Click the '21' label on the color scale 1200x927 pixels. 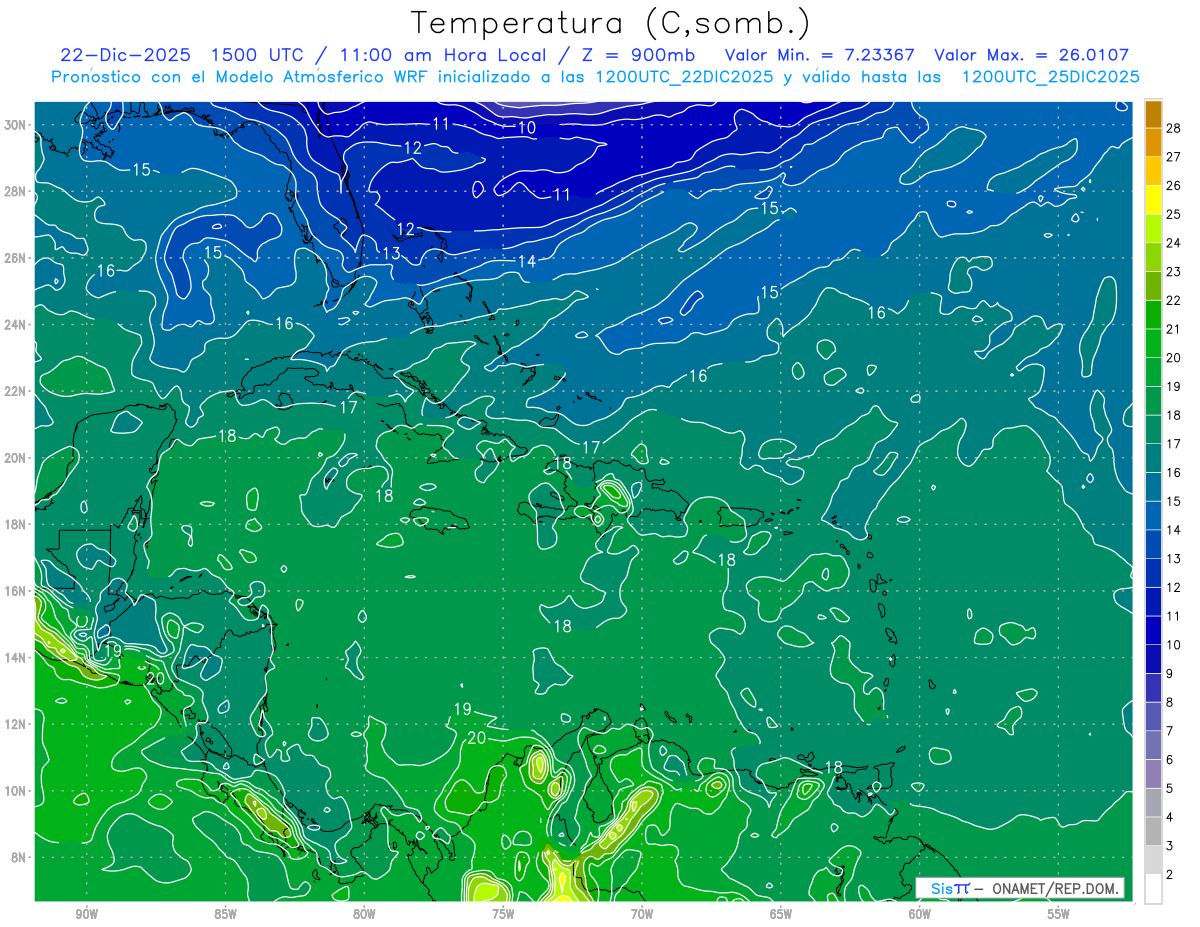point(1174,329)
